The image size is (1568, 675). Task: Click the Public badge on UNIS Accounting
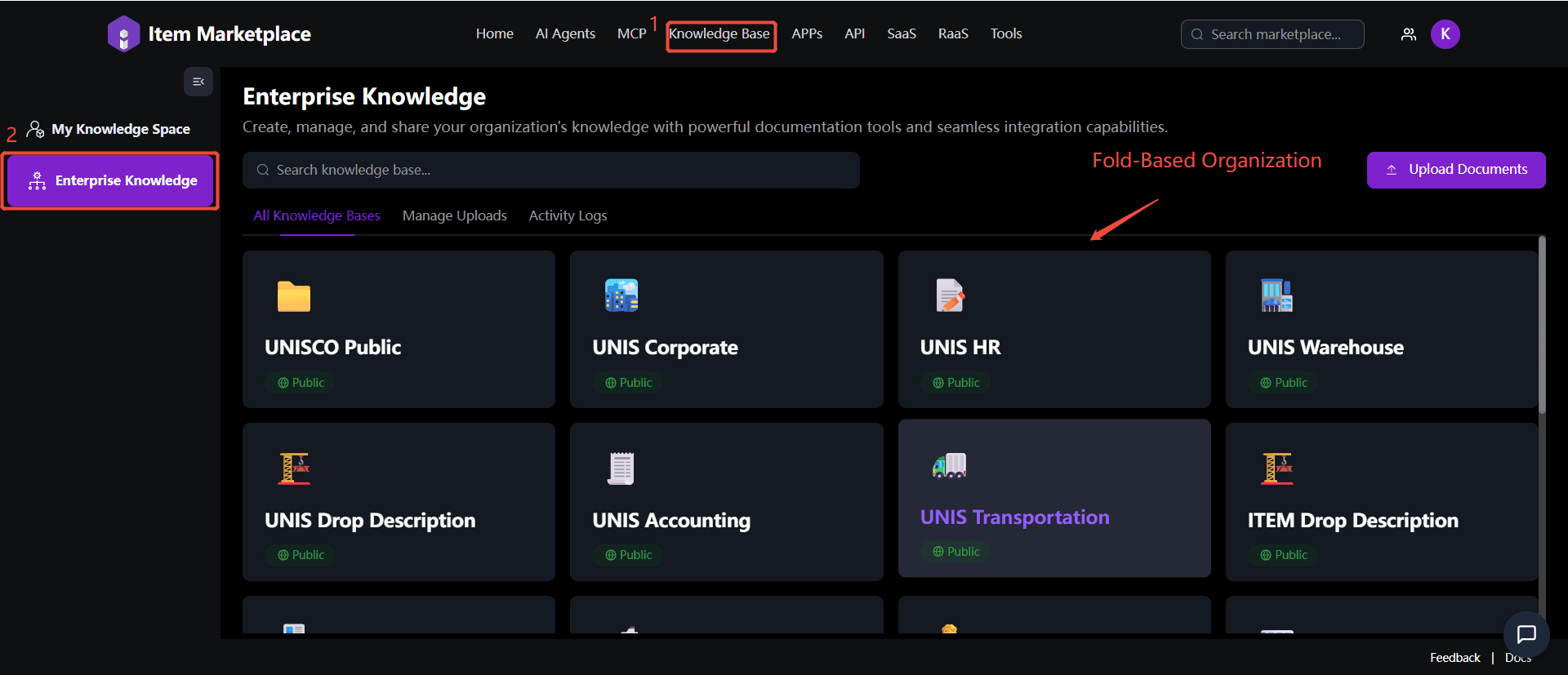[628, 555]
